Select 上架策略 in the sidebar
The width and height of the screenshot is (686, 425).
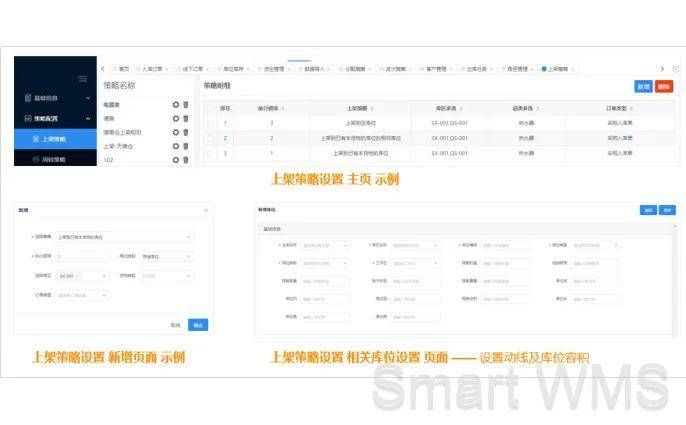coord(57,139)
